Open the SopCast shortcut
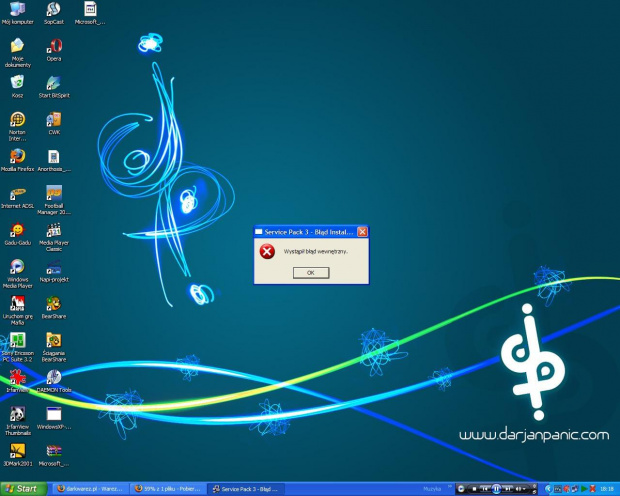620x496 pixels. tap(53, 13)
